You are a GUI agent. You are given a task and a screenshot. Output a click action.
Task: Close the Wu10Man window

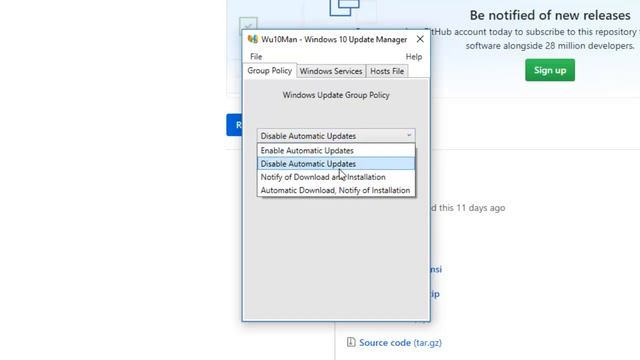420,39
